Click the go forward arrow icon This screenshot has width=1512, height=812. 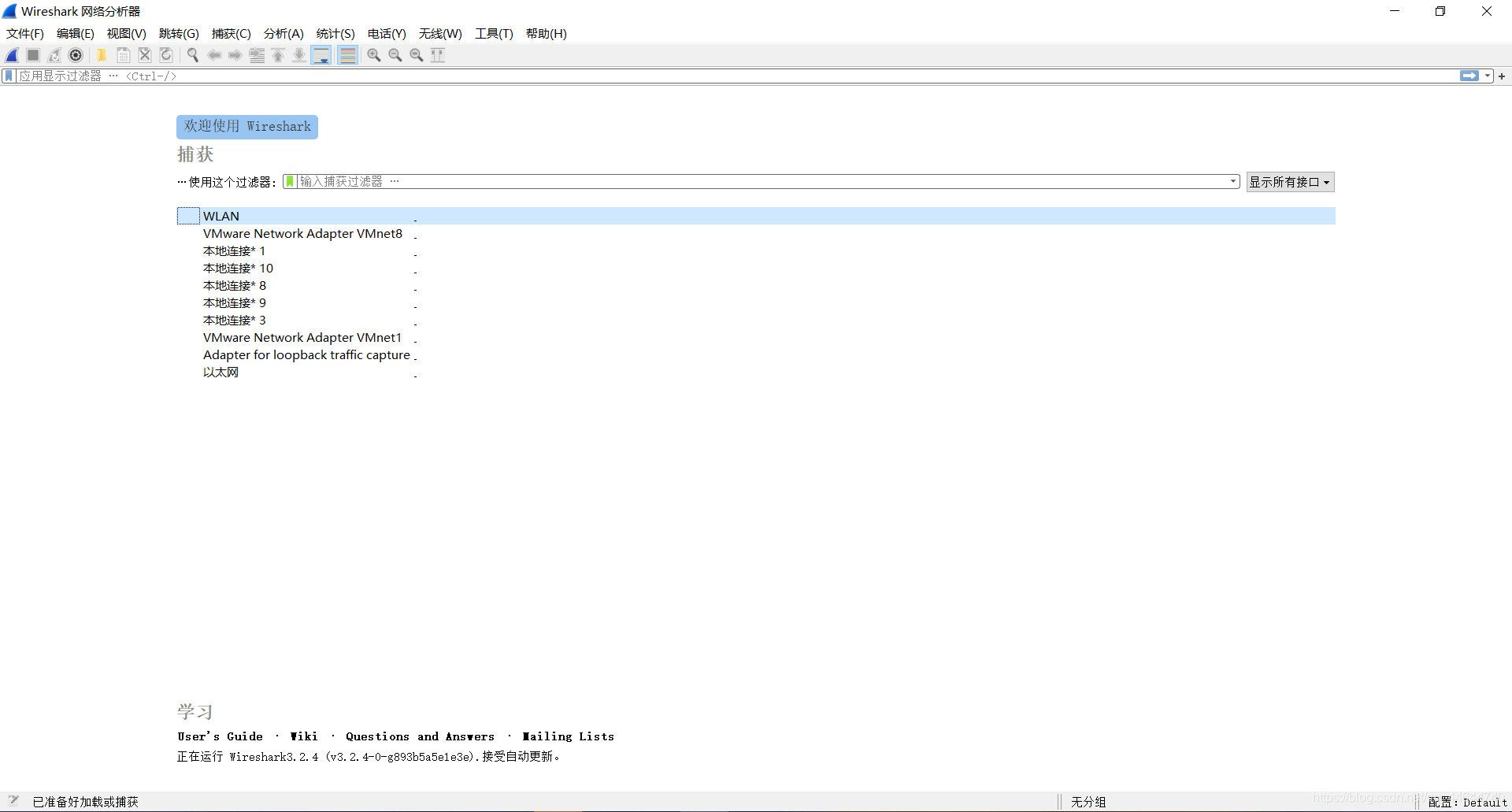[235, 55]
